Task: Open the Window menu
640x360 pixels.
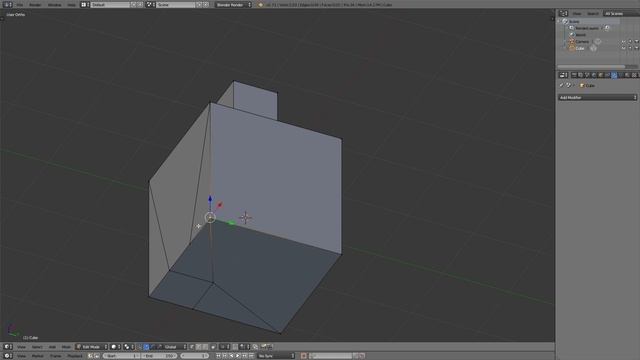Action: pyautogui.click(x=54, y=5)
